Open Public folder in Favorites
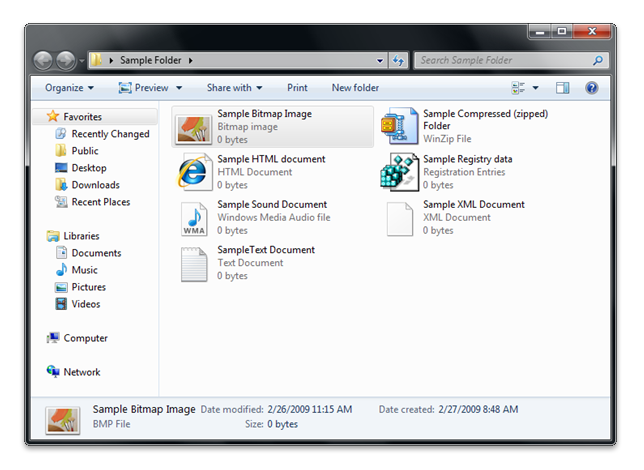This screenshot has width=644, height=470. coord(85,151)
